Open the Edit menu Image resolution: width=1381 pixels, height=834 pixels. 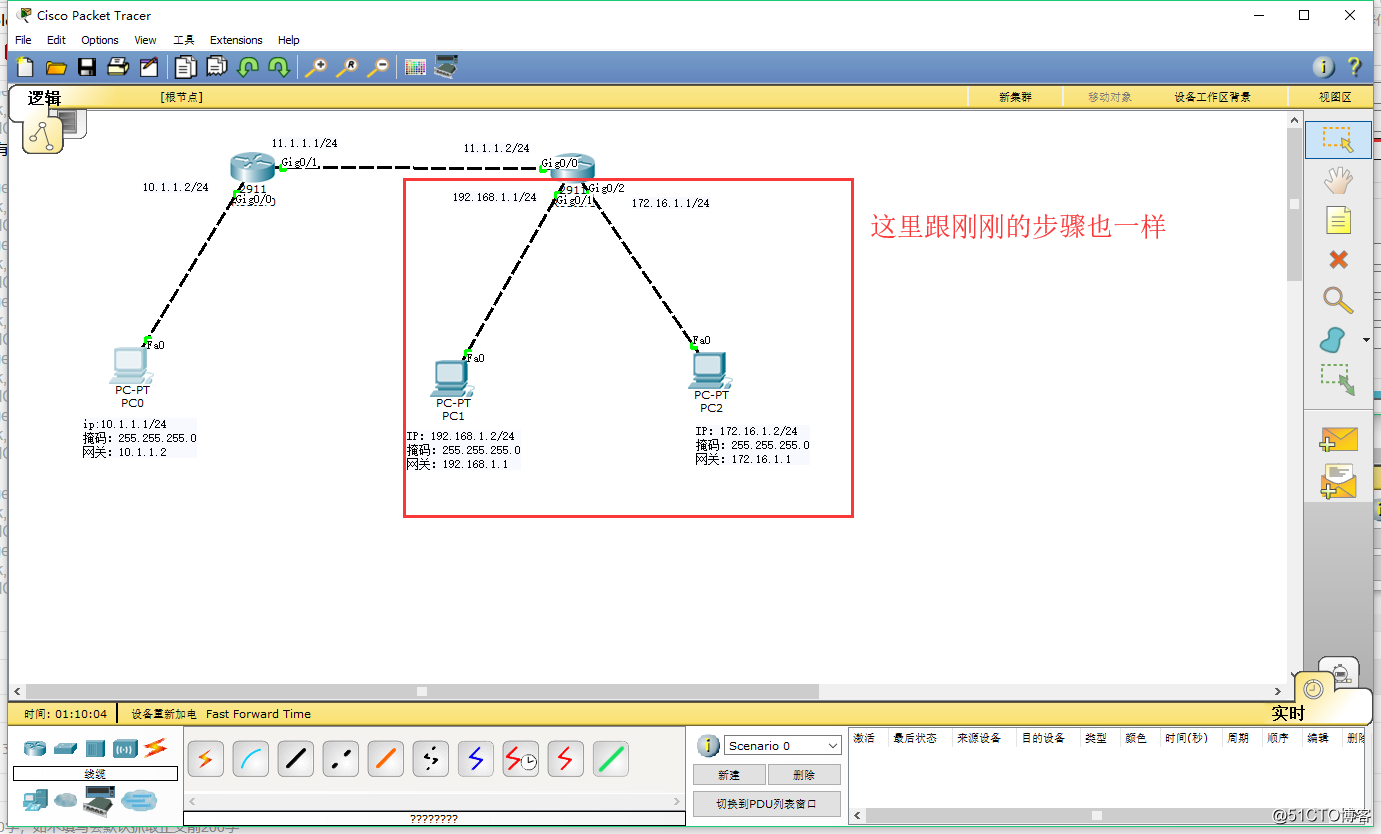tap(56, 40)
